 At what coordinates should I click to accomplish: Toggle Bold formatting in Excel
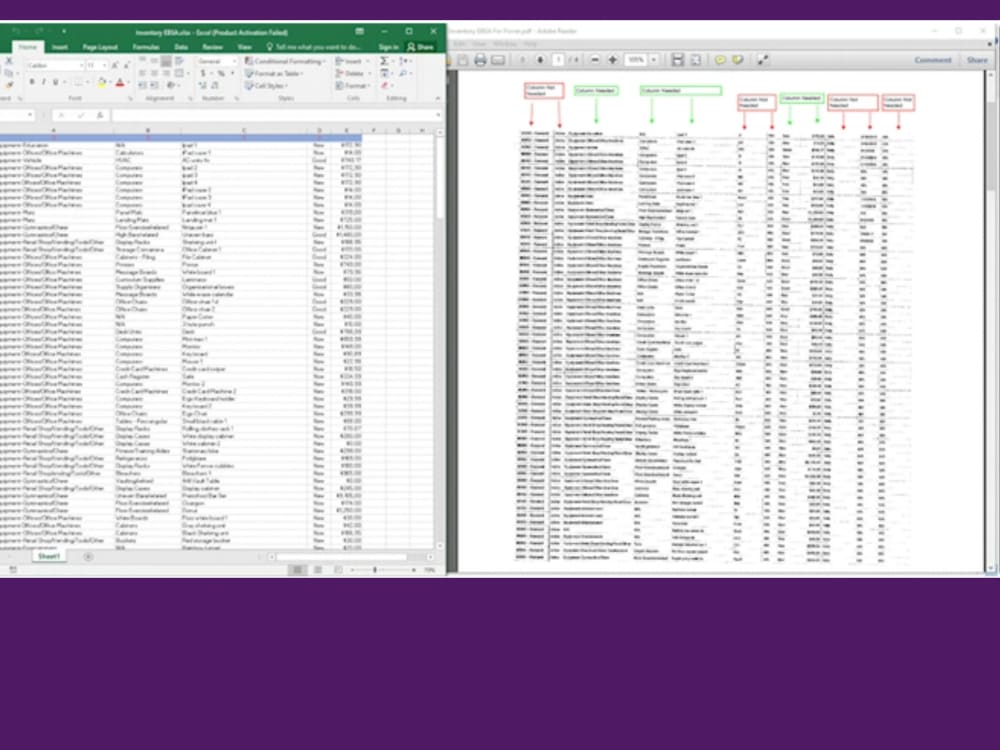[32, 82]
